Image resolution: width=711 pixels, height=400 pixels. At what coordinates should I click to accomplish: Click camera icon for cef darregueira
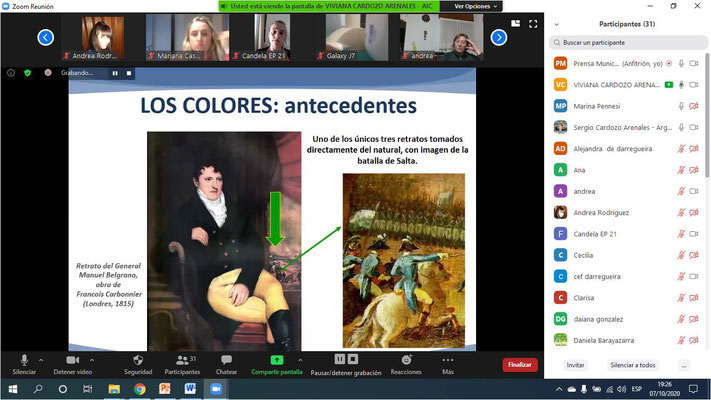pos(694,277)
